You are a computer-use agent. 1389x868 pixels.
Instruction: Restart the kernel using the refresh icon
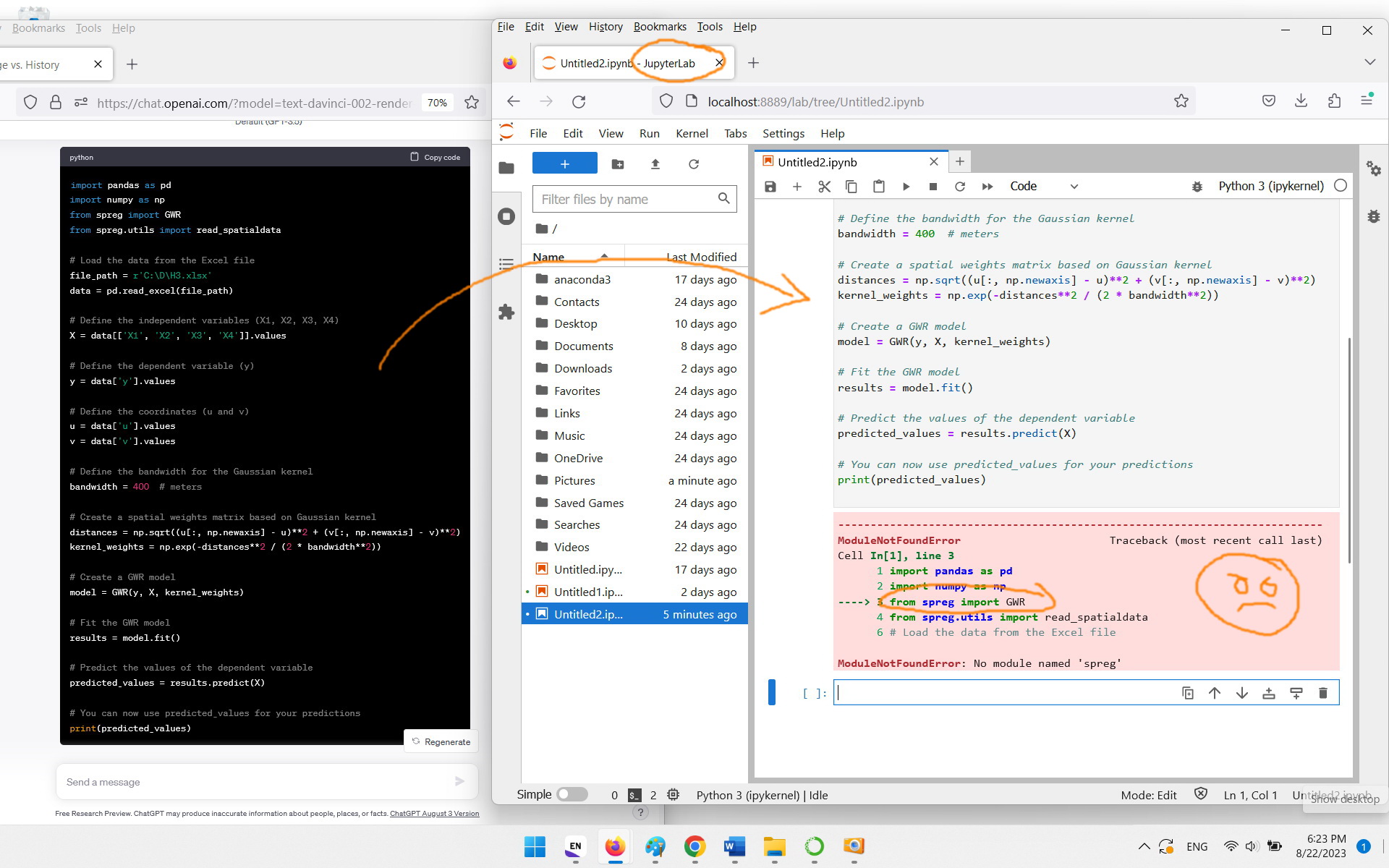(961, 186)
